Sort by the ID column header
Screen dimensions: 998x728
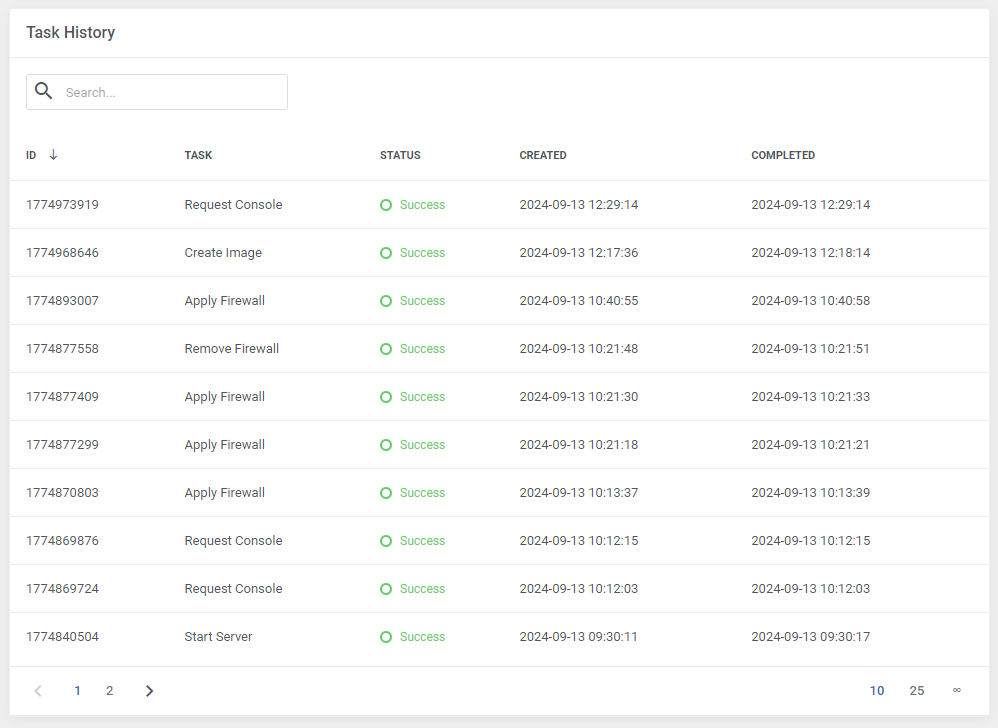(x=31, y=155)
